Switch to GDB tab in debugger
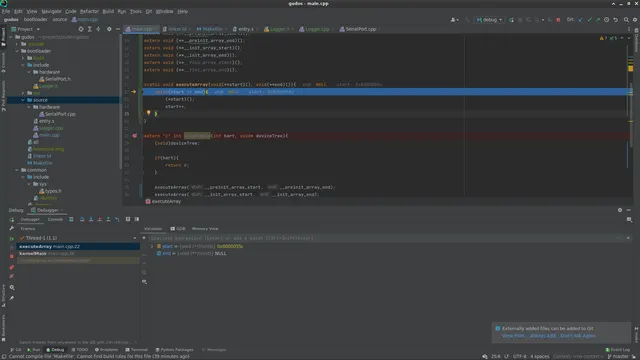640x360 pixels. tap(178, 229)
